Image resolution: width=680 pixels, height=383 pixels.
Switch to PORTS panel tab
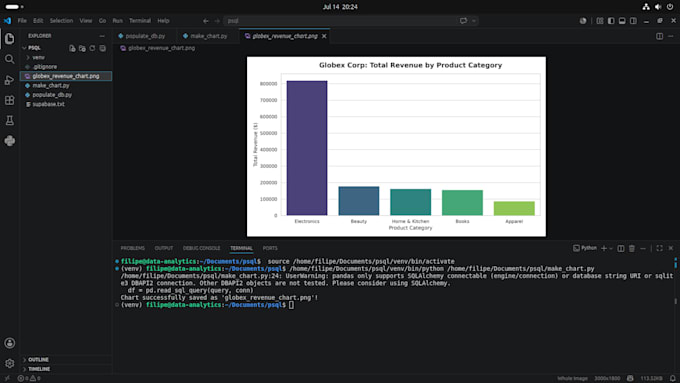(270, 248)
